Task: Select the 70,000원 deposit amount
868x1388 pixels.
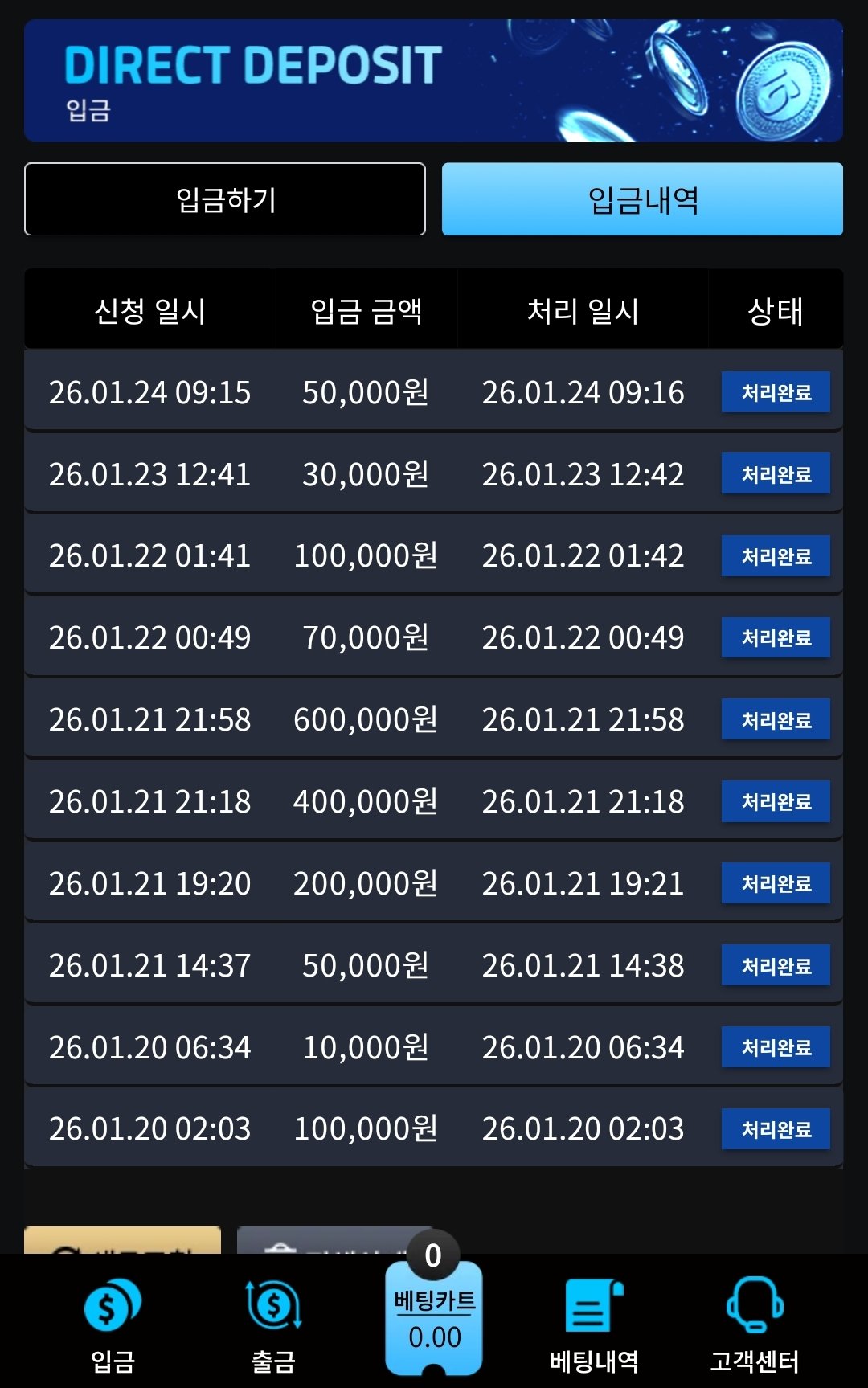Action: click(x=366, y=637)
